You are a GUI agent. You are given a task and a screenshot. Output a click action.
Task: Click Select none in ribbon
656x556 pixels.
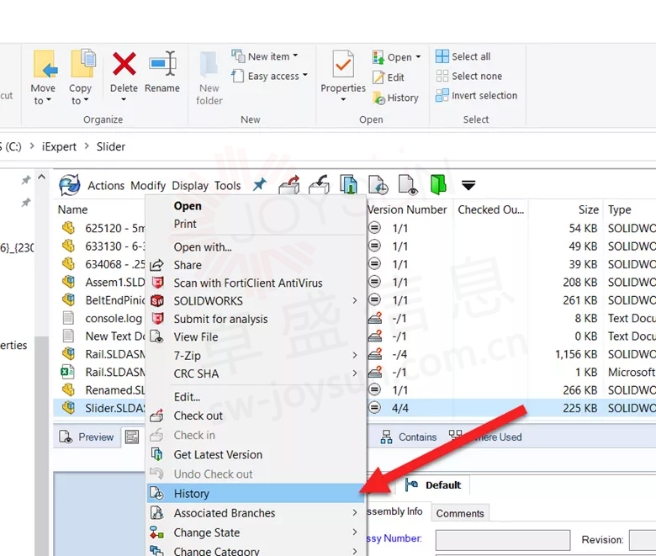pyautogui.click(x=469, y=76)
